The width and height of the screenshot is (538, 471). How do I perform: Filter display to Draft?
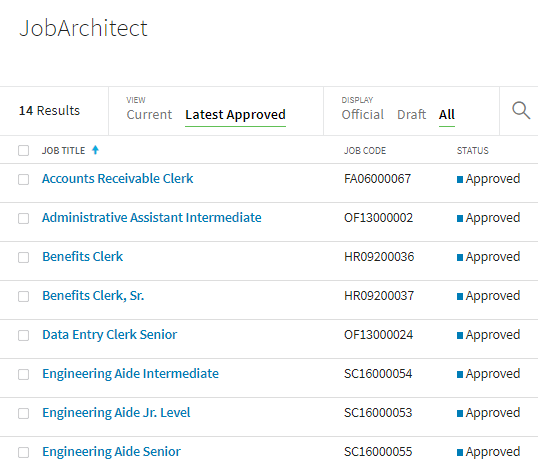[x=411, y=115]
